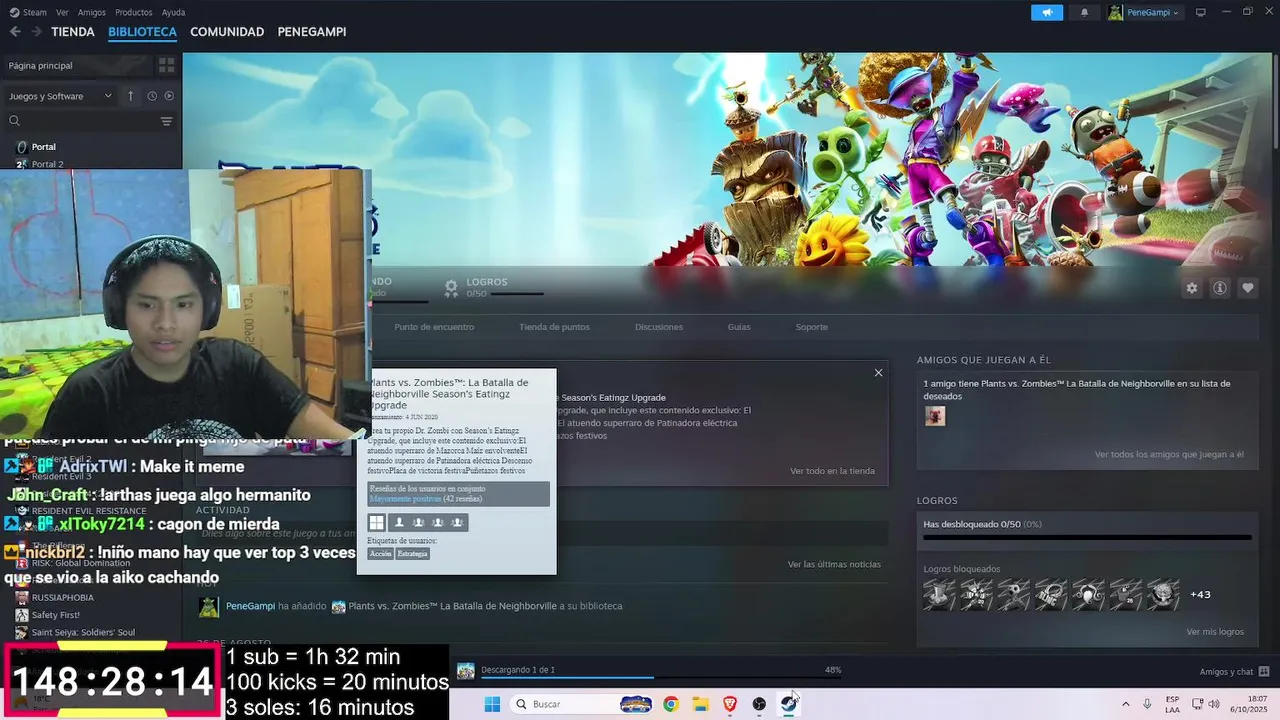Select Saint Seiya: Soldiers' Soul in library
Viewport: 1280px width, 720px height.
83,632
